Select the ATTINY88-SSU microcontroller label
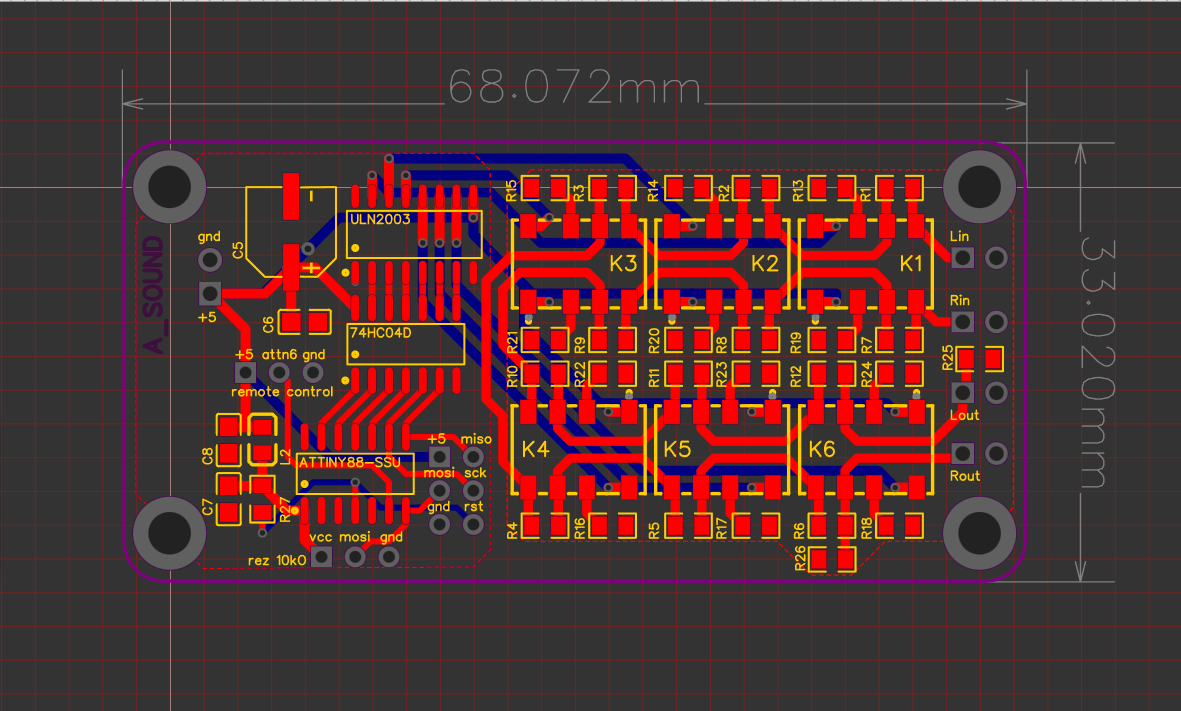 click(349, 462)
